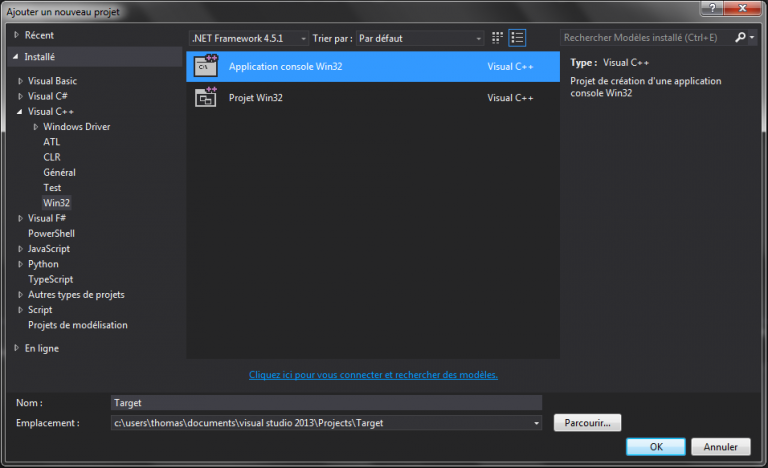Select the TypeScript category
This screenshot has width=768, height=468.
(x=50, y=279)
